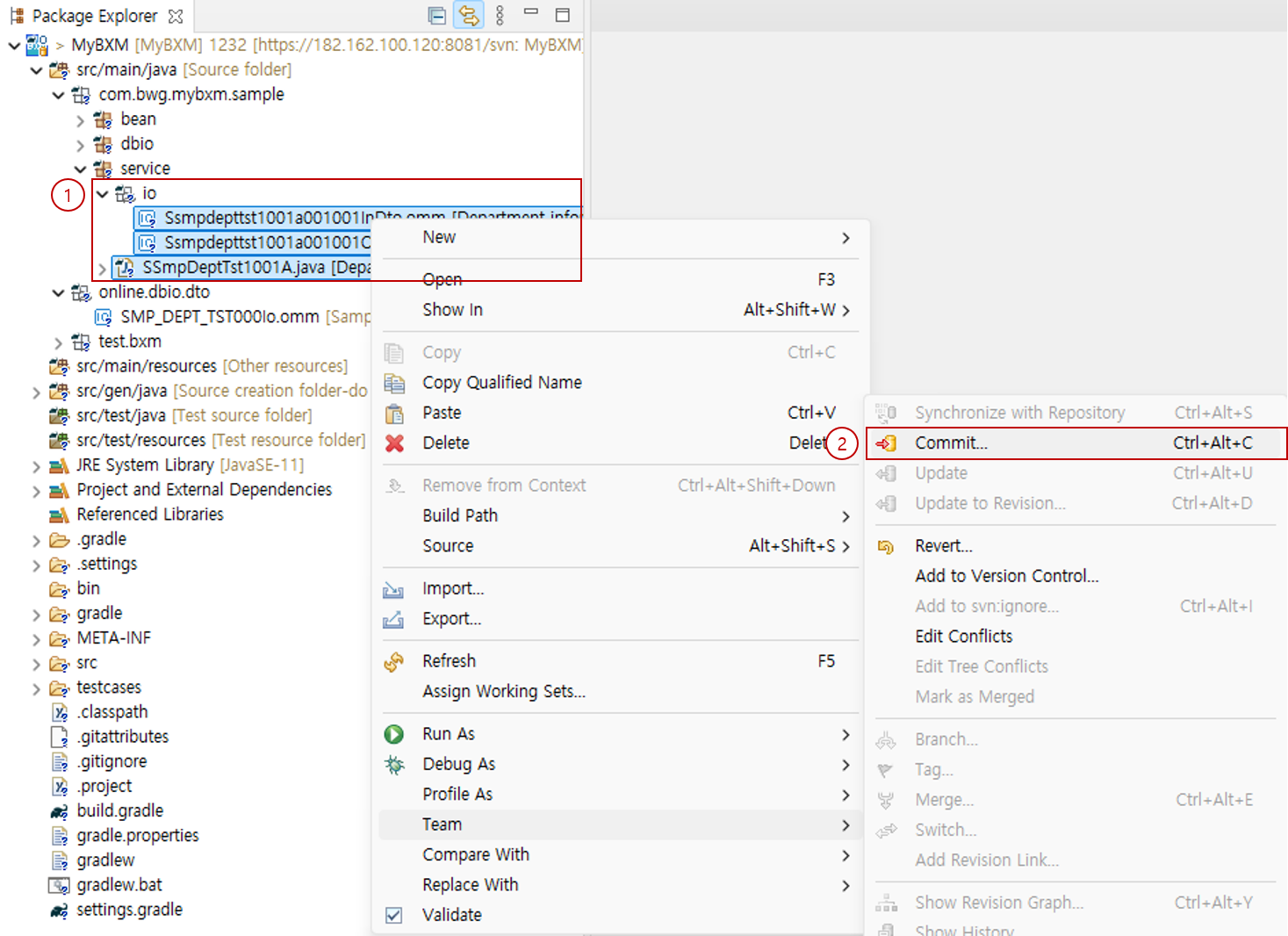Click the Debug As bug icon

394,765
